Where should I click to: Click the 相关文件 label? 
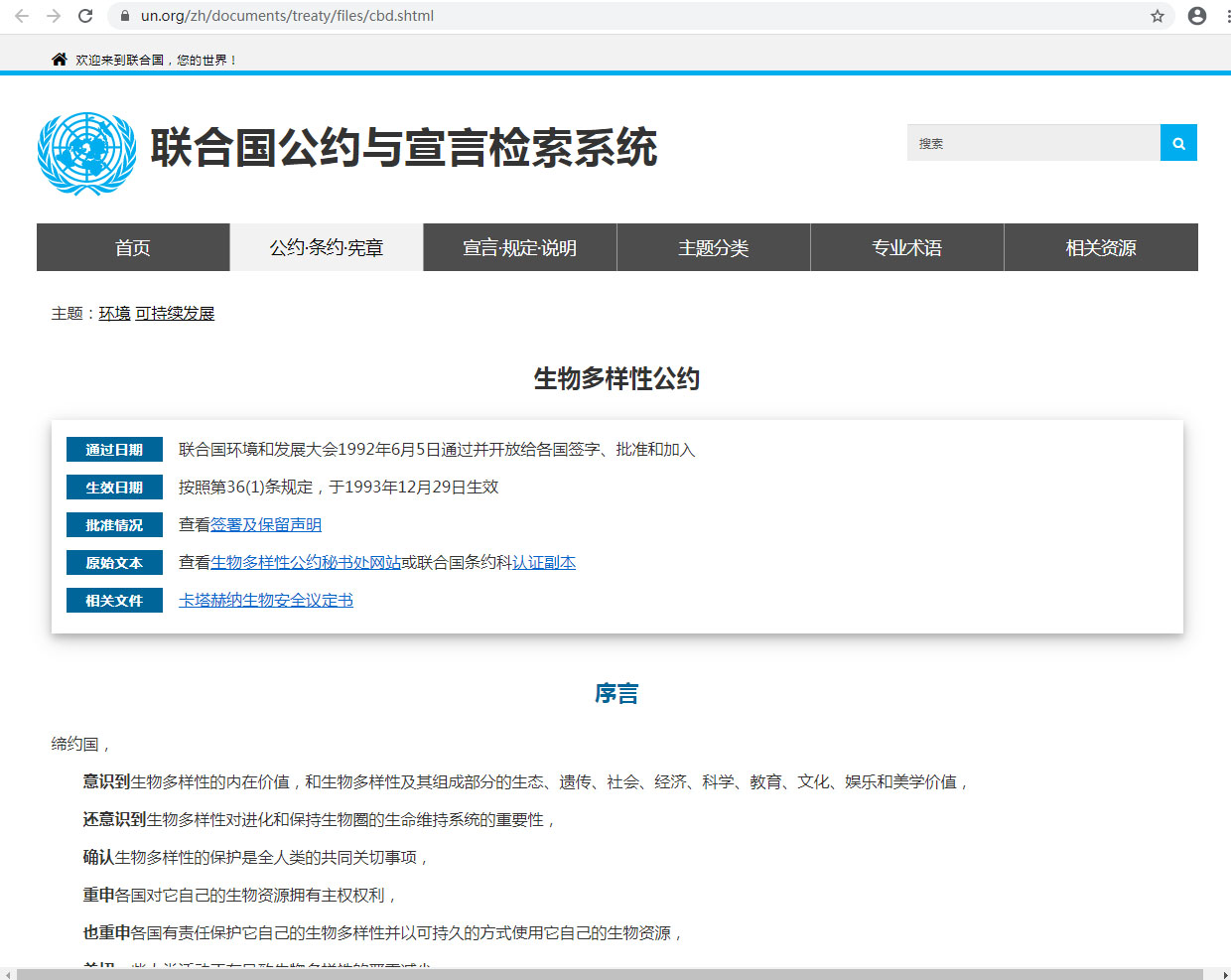(114, 601)
